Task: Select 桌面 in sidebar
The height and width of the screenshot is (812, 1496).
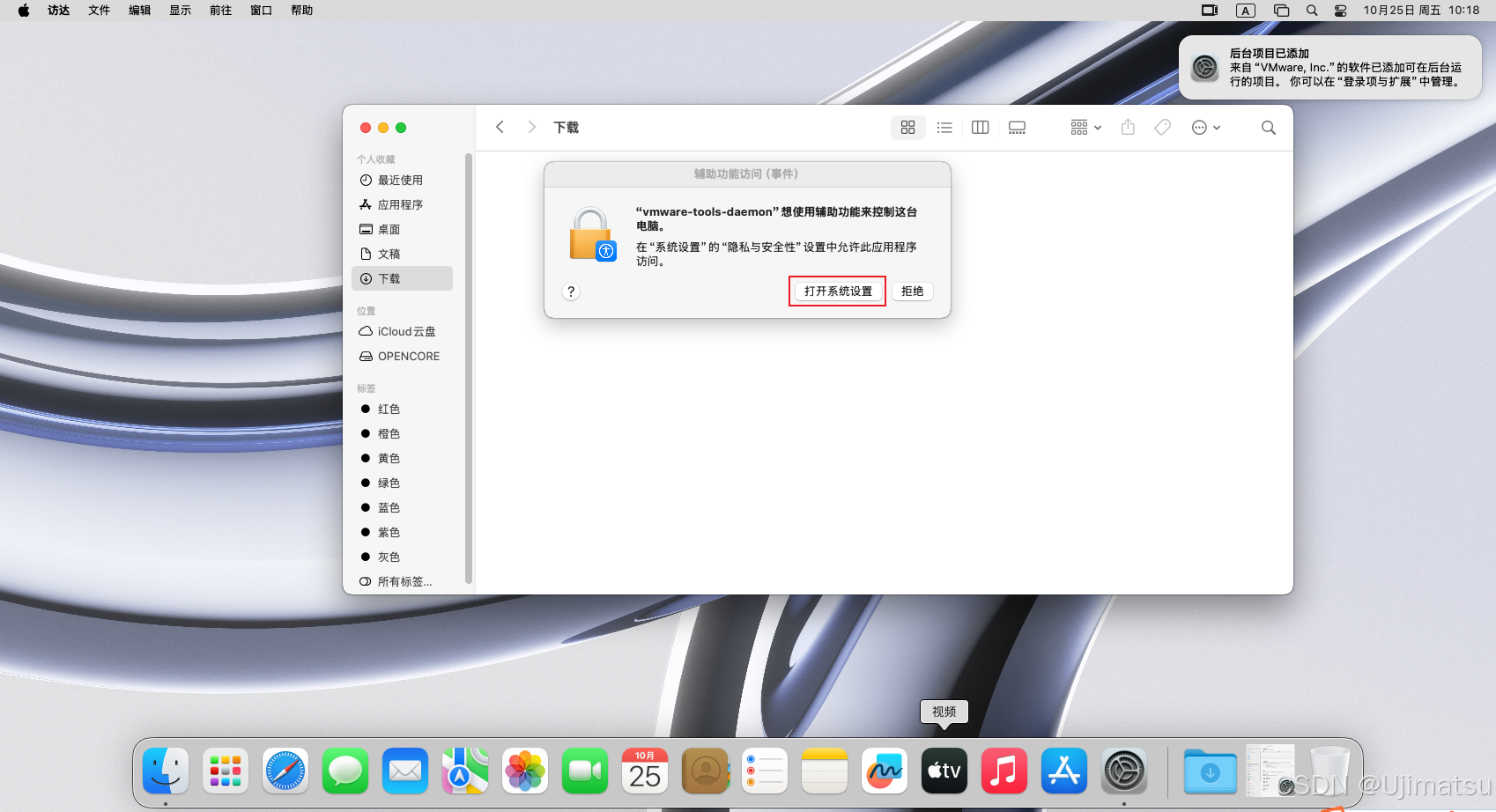Action: coord(402,229)
